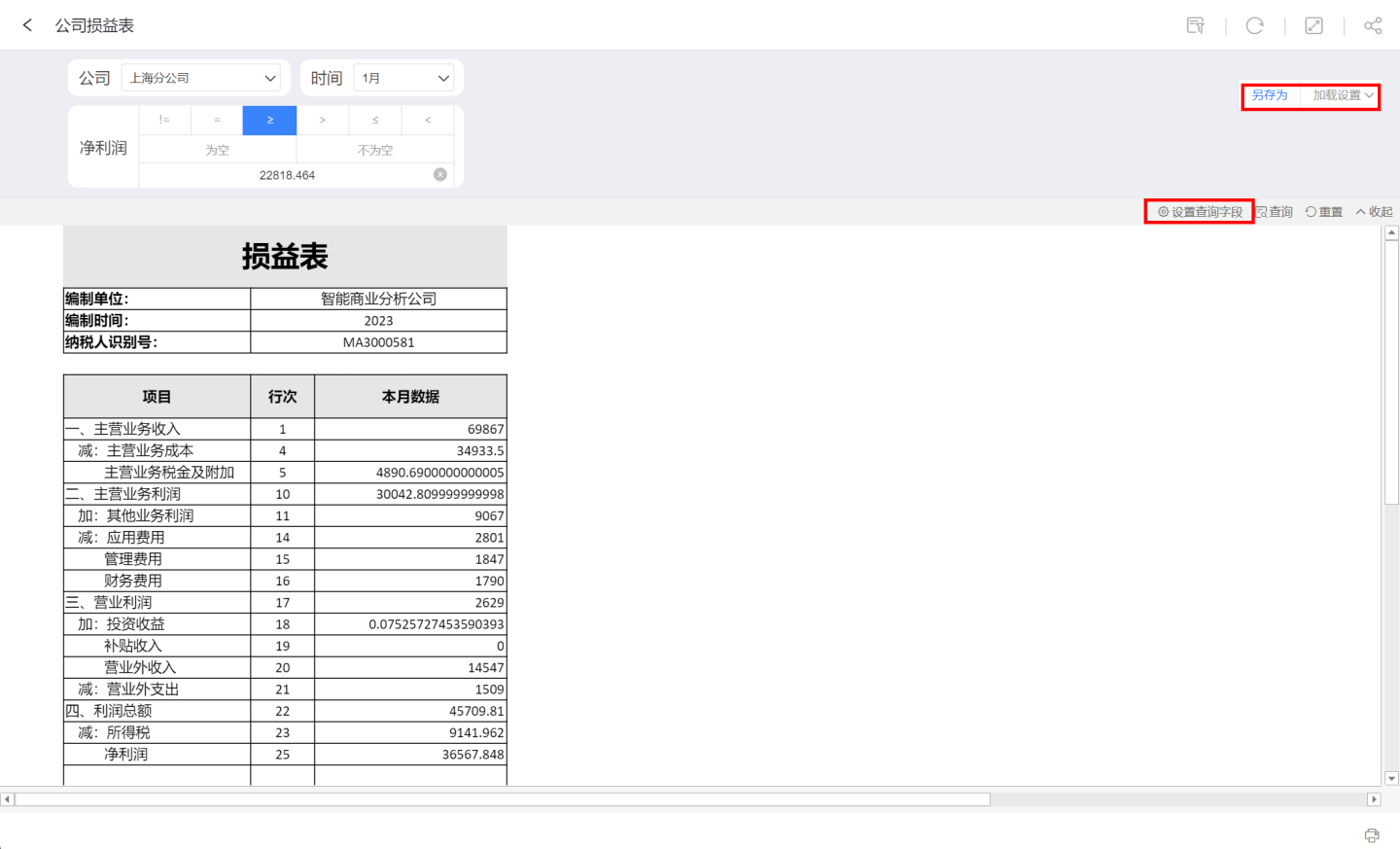Select the != comparison operator
The width and height of the screenshot is (1400, 849).
coord(164,120)
